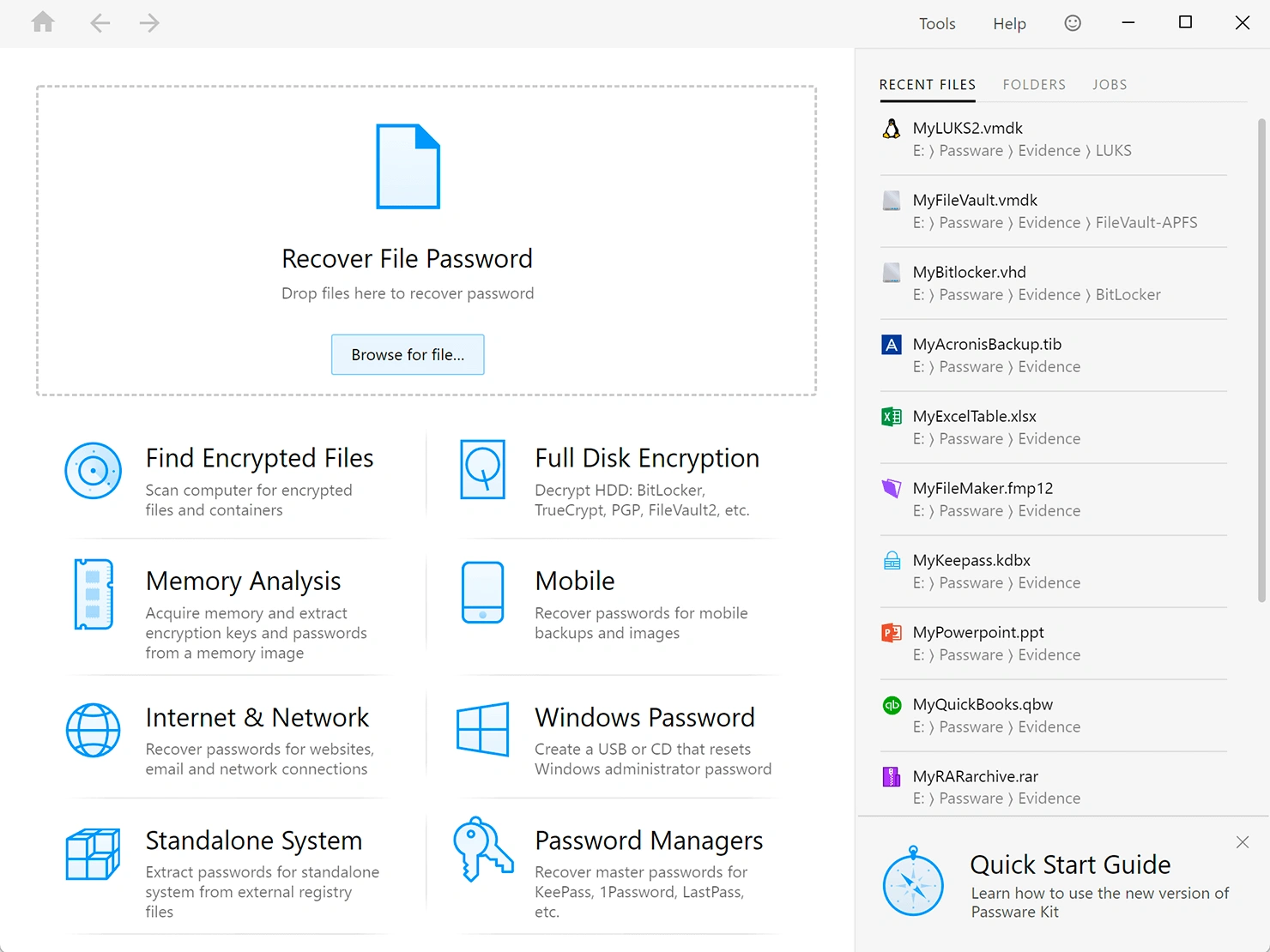Click the Internet & Network globe icon
This screenshot has width=1270, height=952.
coord(93,730)
